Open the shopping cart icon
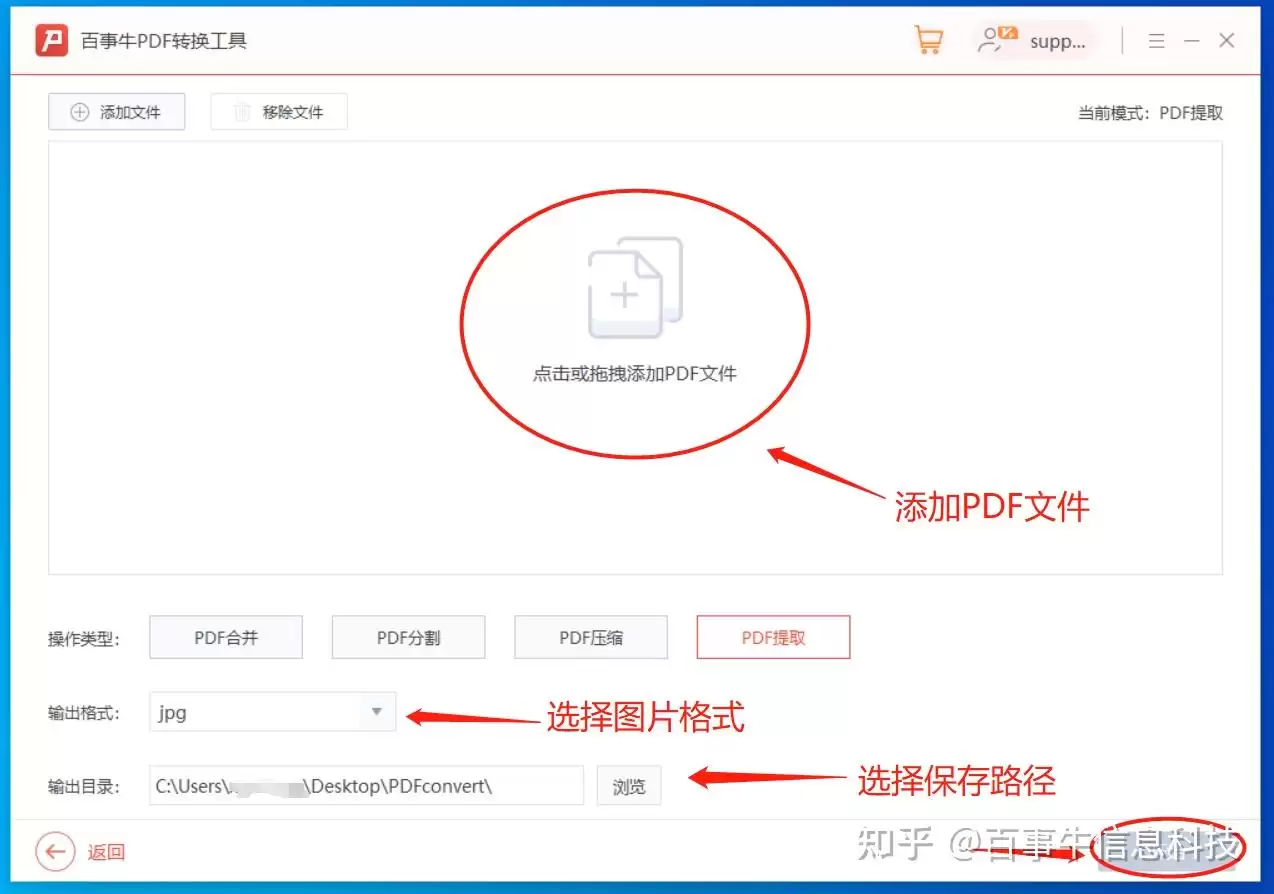 (x=927, y=40)
